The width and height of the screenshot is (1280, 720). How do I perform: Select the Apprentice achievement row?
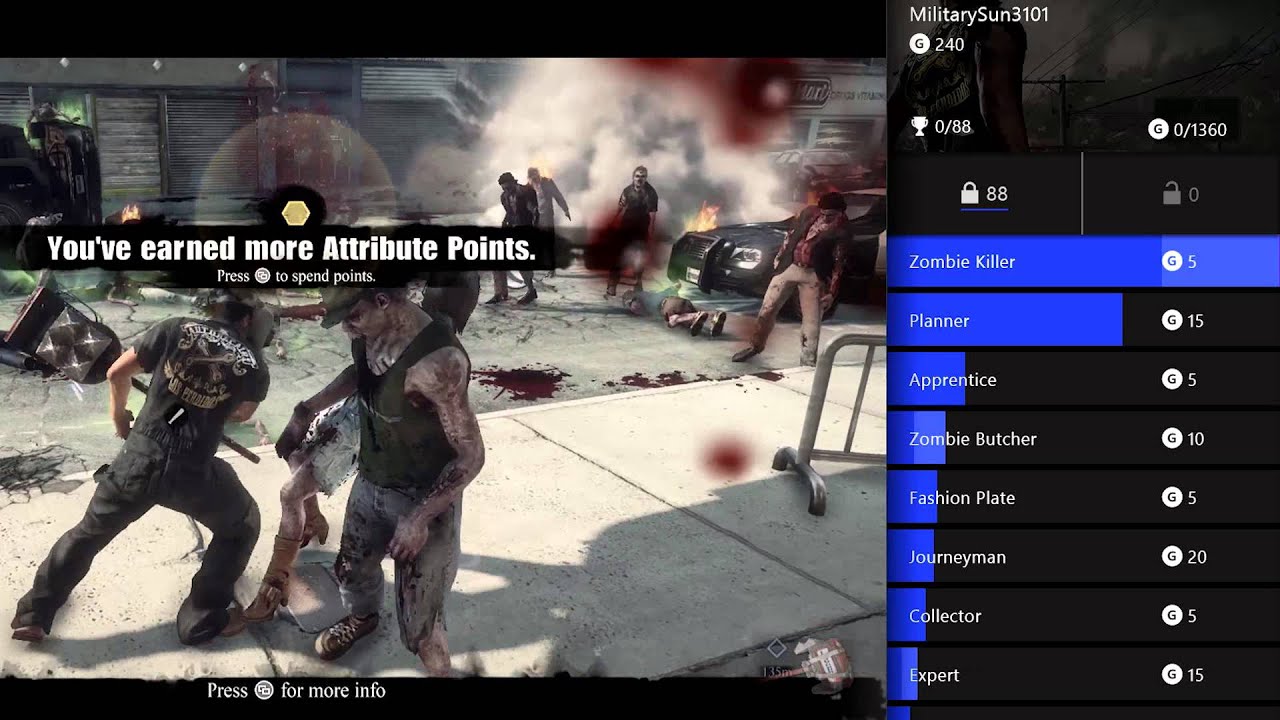click(x=1084, y=380)
